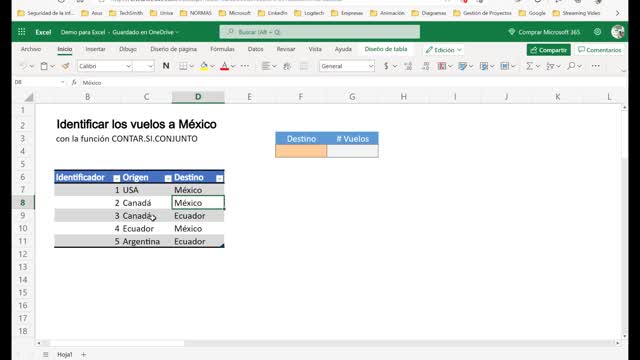This screenshot has height=360, width=640.
Task: Click the AutoSum sigma icon
Action: [x=529, y=66]
